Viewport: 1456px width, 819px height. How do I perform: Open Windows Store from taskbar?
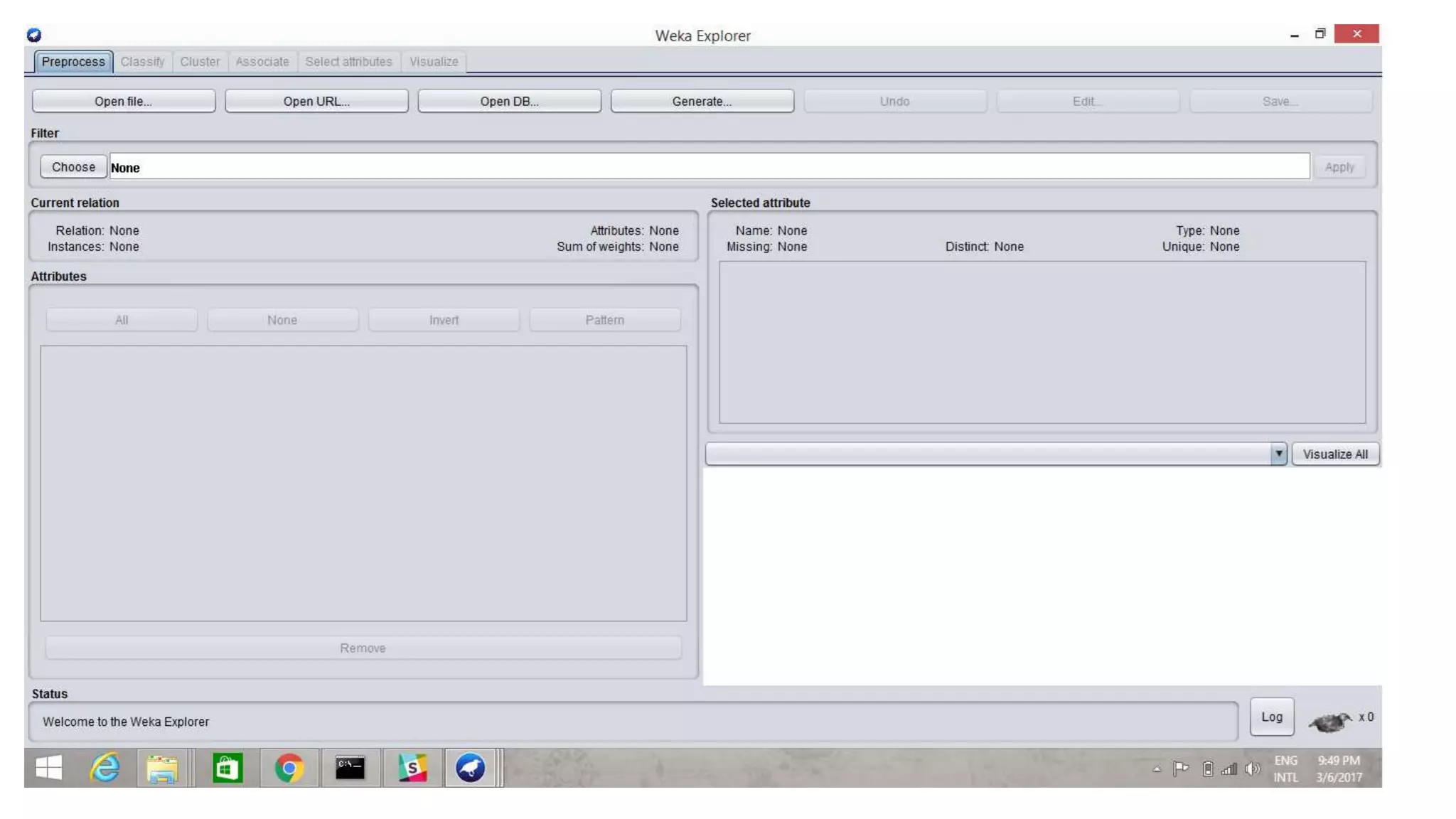coord(227,768)
